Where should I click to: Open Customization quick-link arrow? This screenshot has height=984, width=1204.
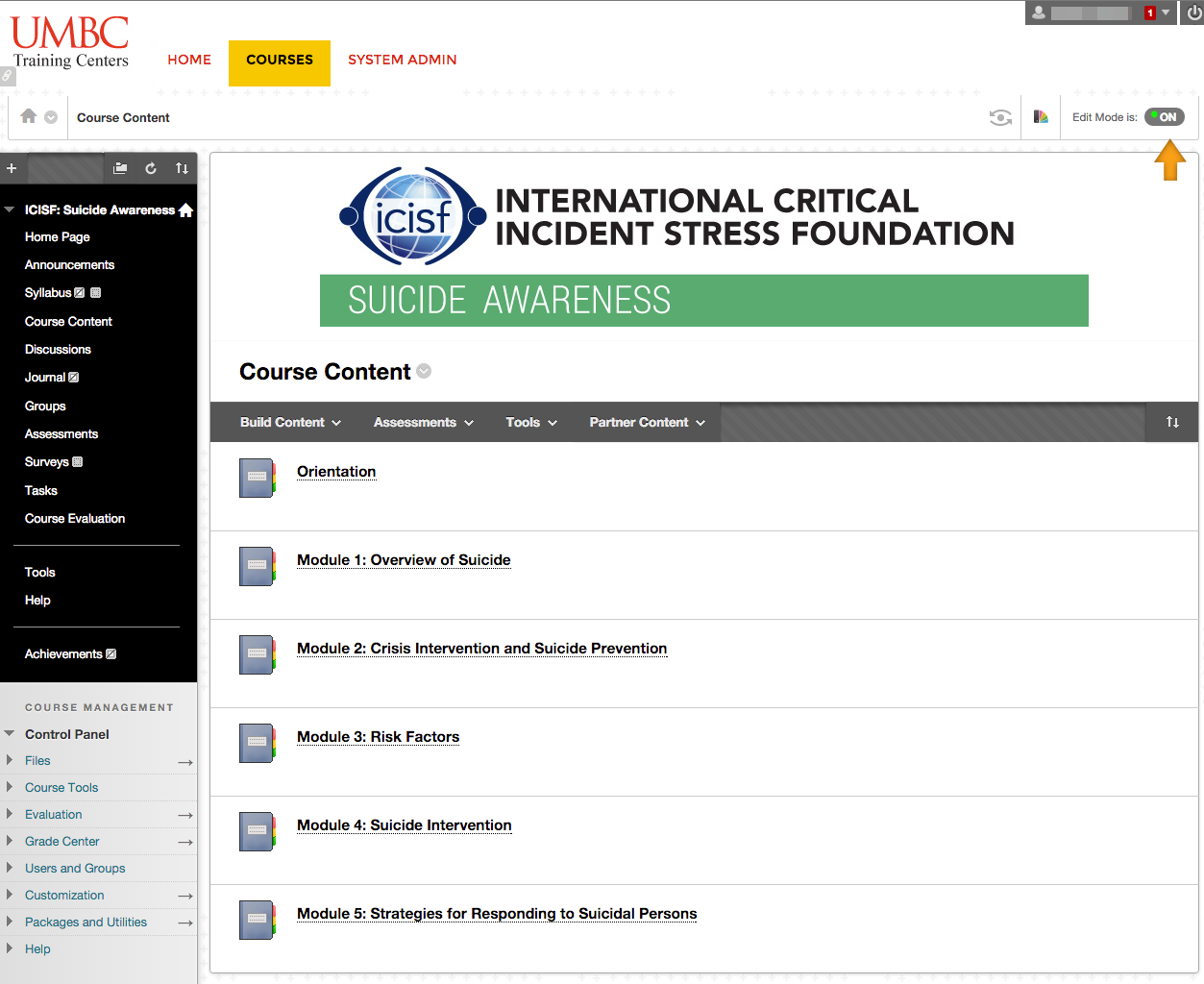coord(185,896)
